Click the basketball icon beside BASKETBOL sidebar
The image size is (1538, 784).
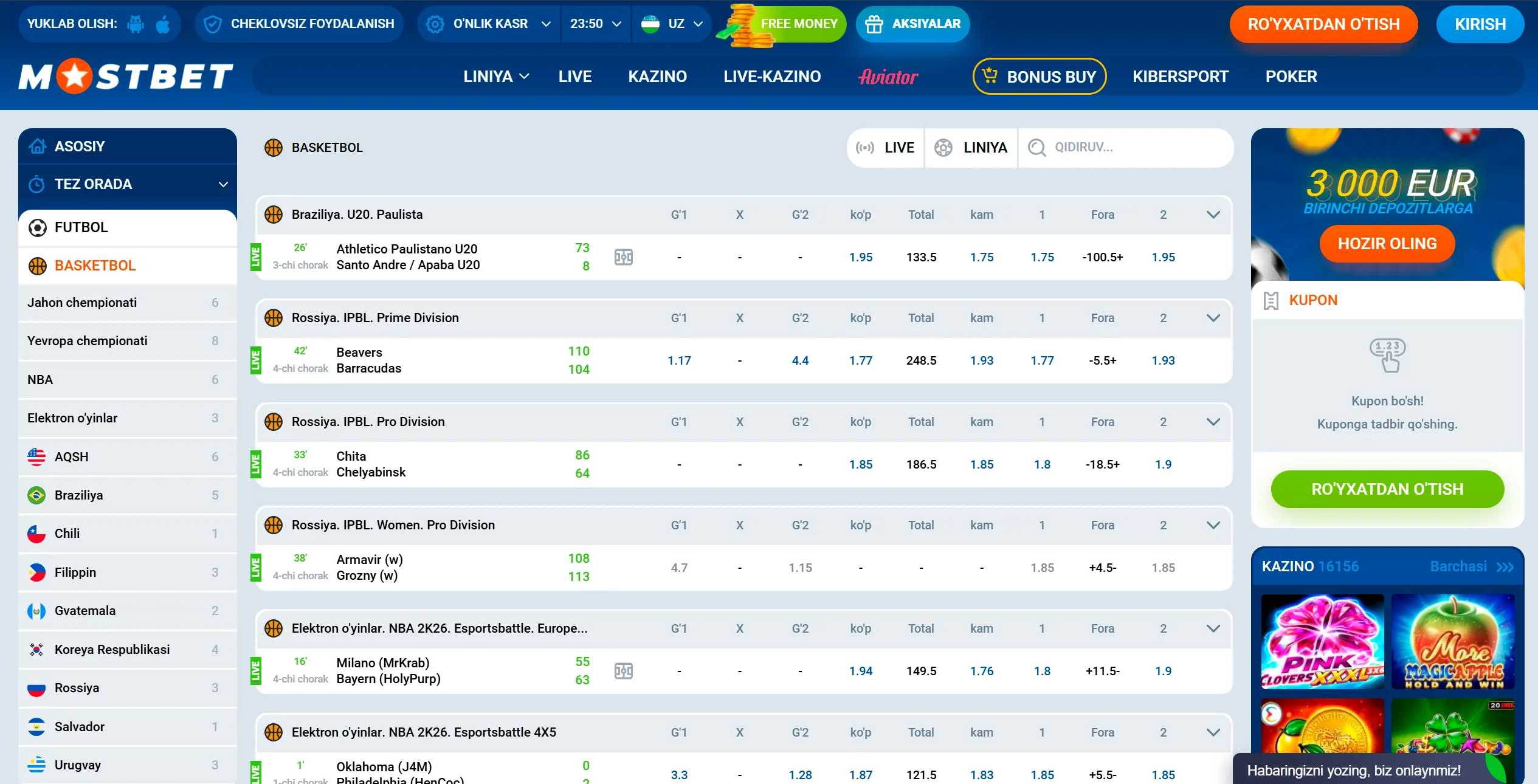click(x=38, y=266)
